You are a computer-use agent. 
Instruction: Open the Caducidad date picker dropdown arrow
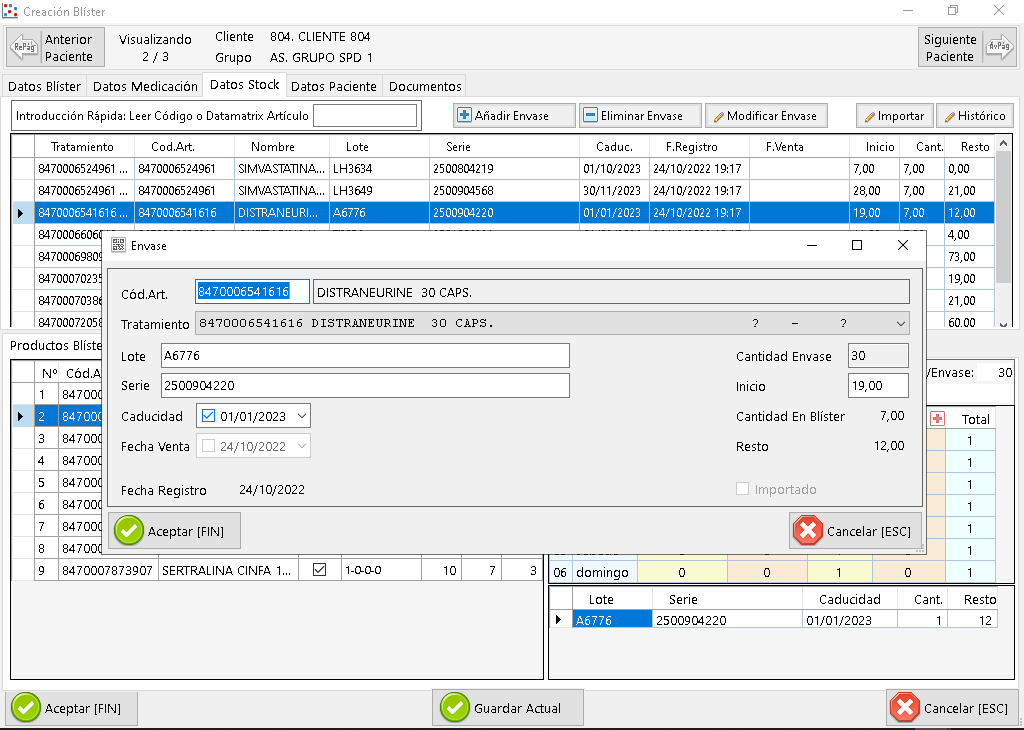[302, 416]
